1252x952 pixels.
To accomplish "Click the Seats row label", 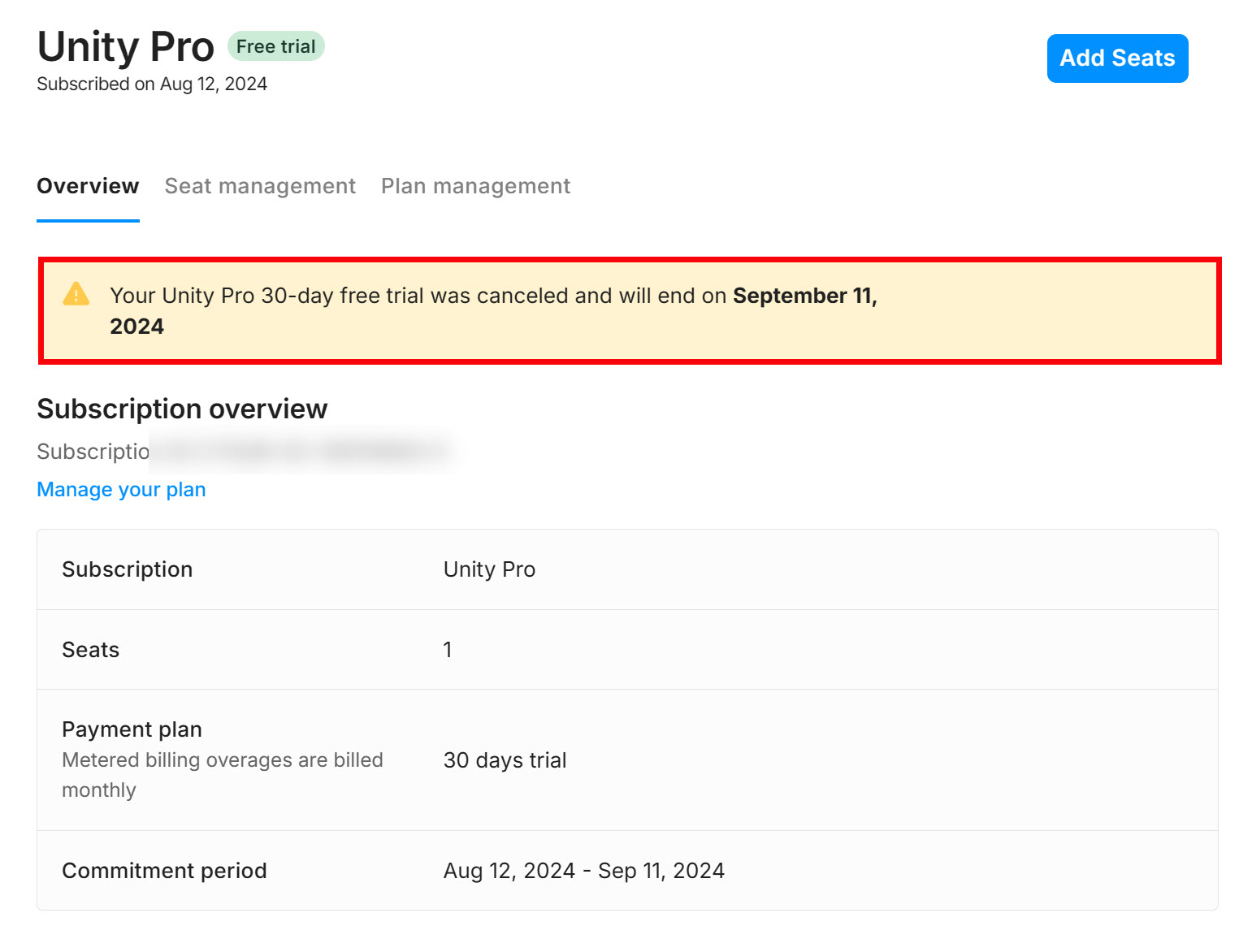I will 91,650.
